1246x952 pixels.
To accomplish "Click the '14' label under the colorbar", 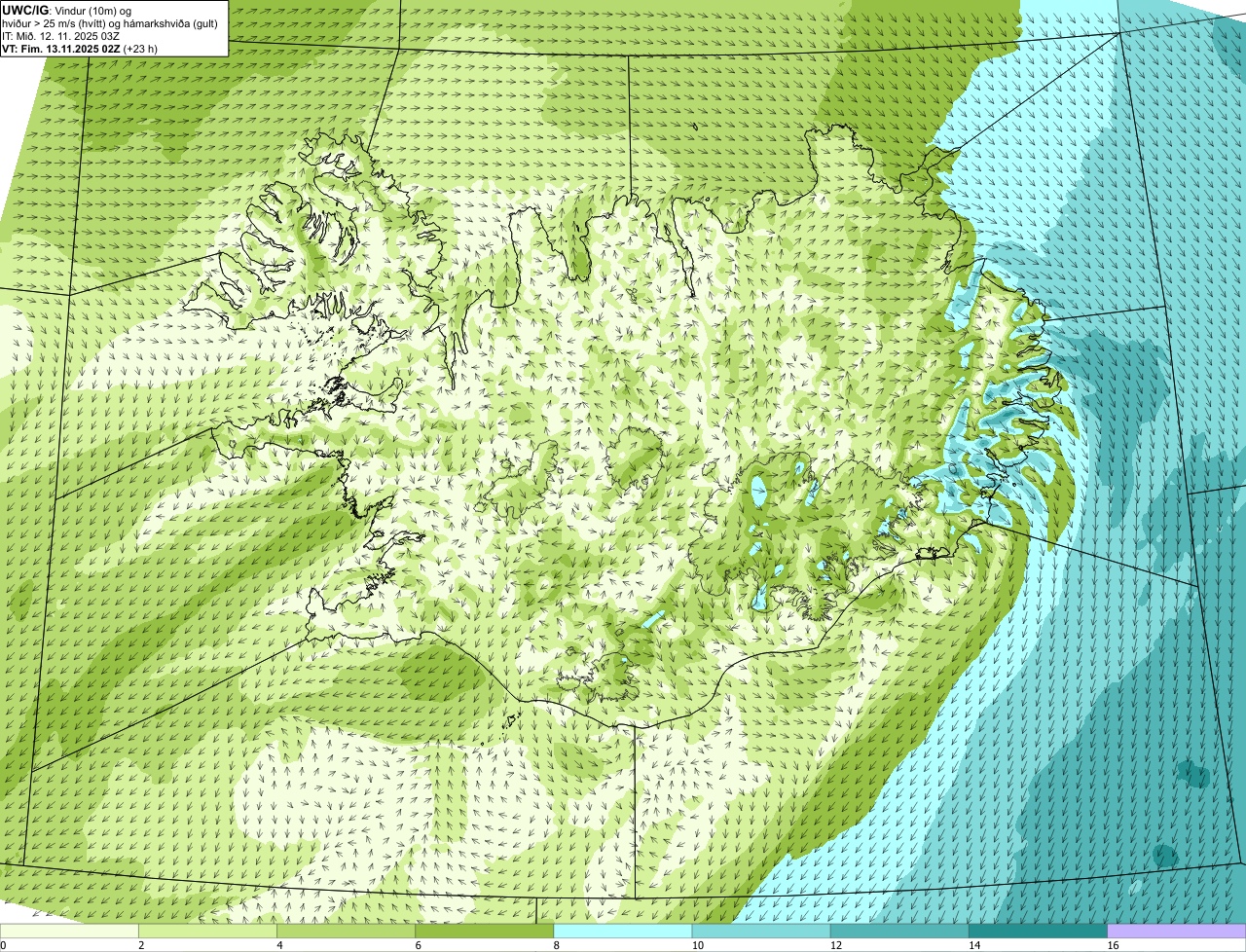I will 973,945.
